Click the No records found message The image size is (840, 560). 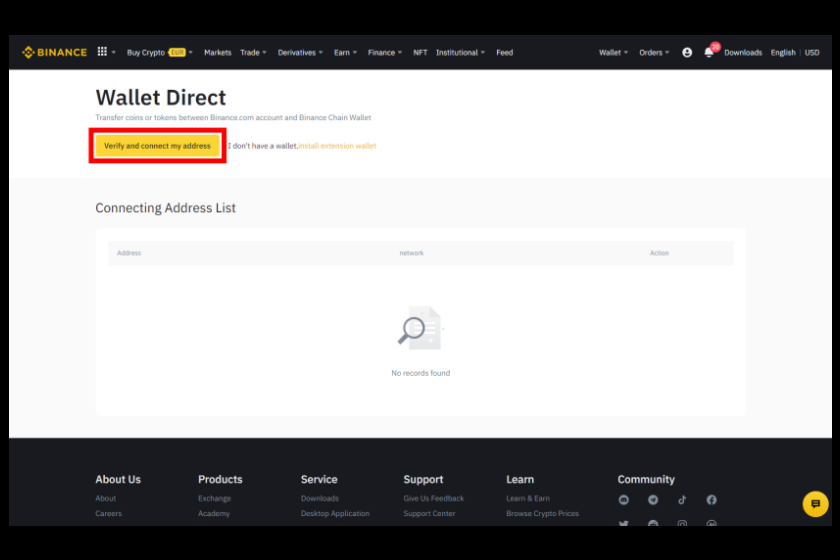point(421,373)
